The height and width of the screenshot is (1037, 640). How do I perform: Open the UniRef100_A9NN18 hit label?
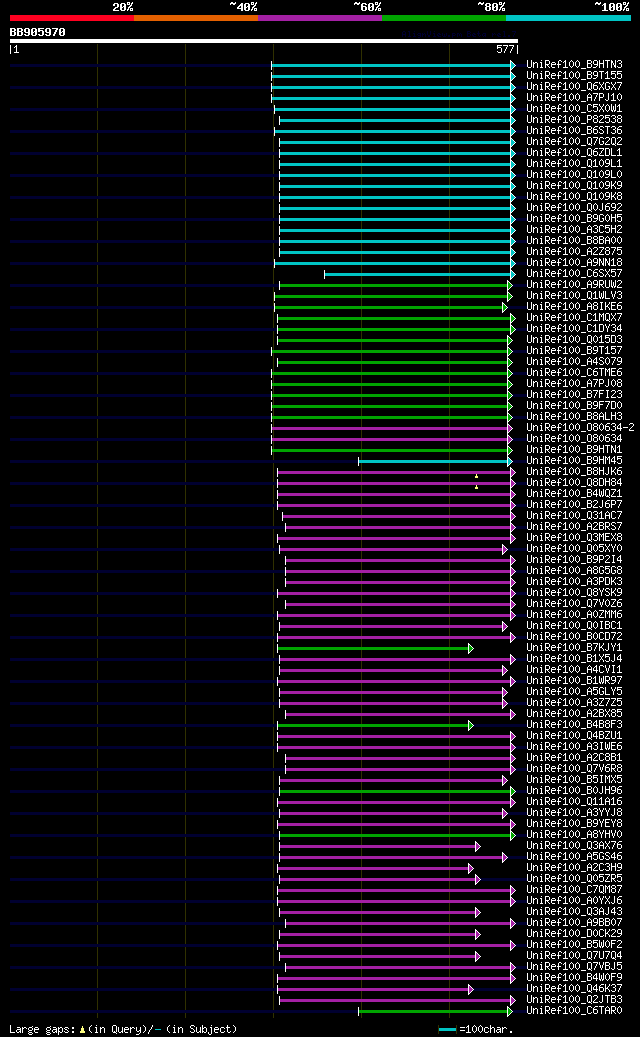point(574,263)
